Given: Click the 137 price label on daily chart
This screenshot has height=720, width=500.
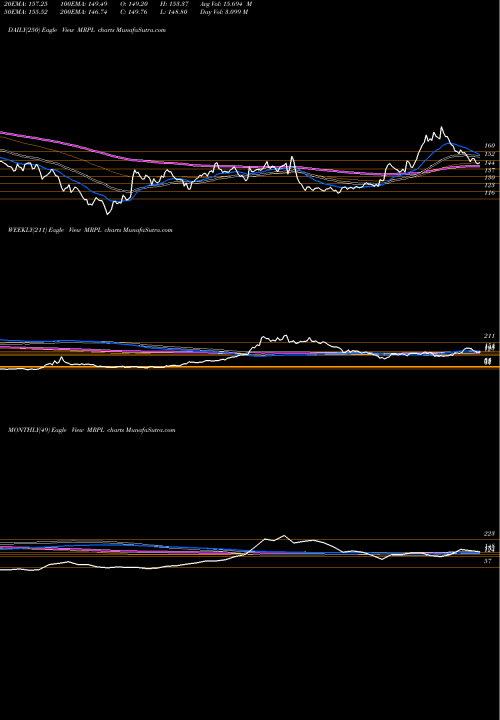Looking at the screenshot, I should (489, 170).
